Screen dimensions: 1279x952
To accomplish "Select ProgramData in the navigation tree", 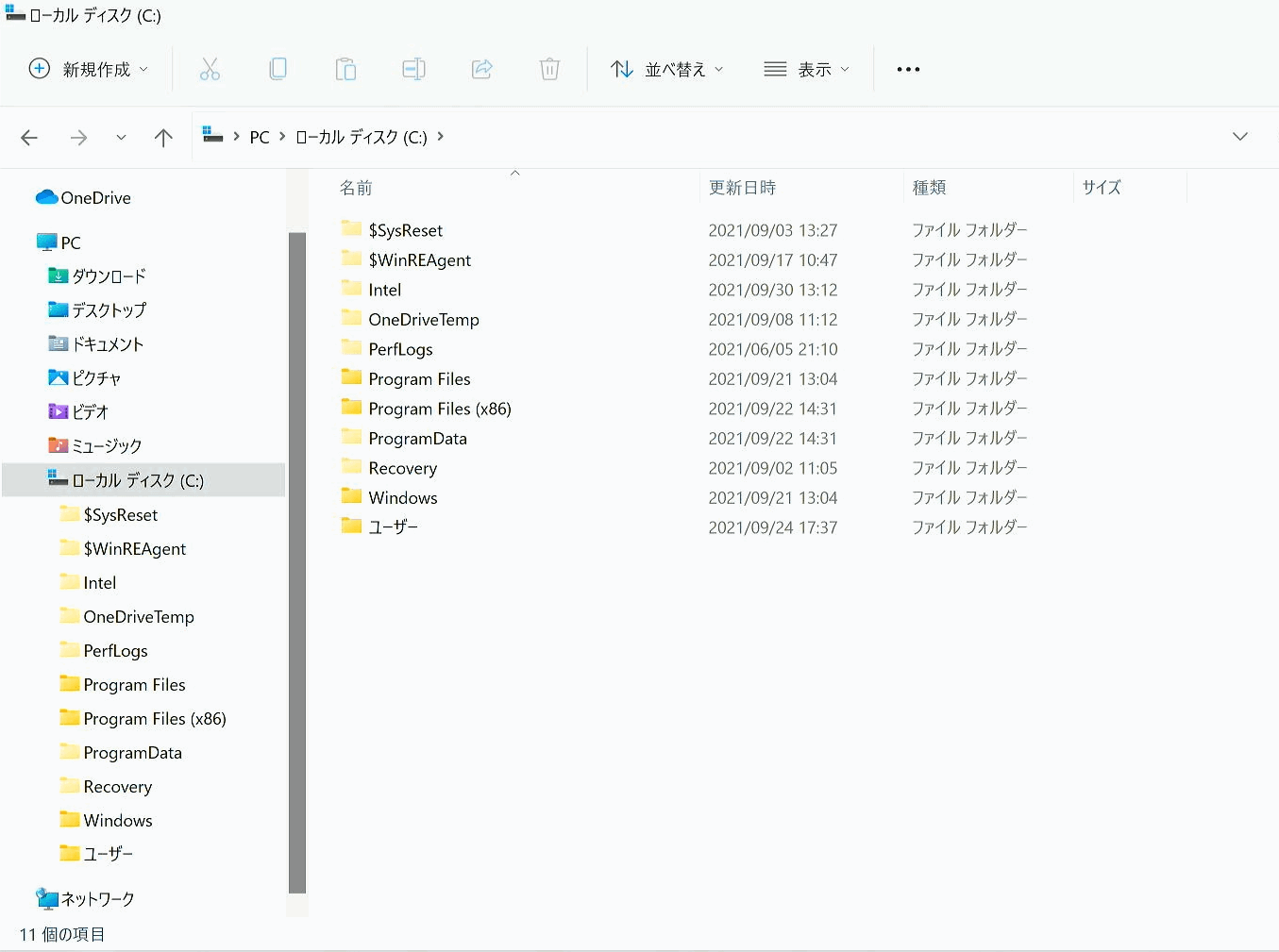I will [x=121, y=753].
